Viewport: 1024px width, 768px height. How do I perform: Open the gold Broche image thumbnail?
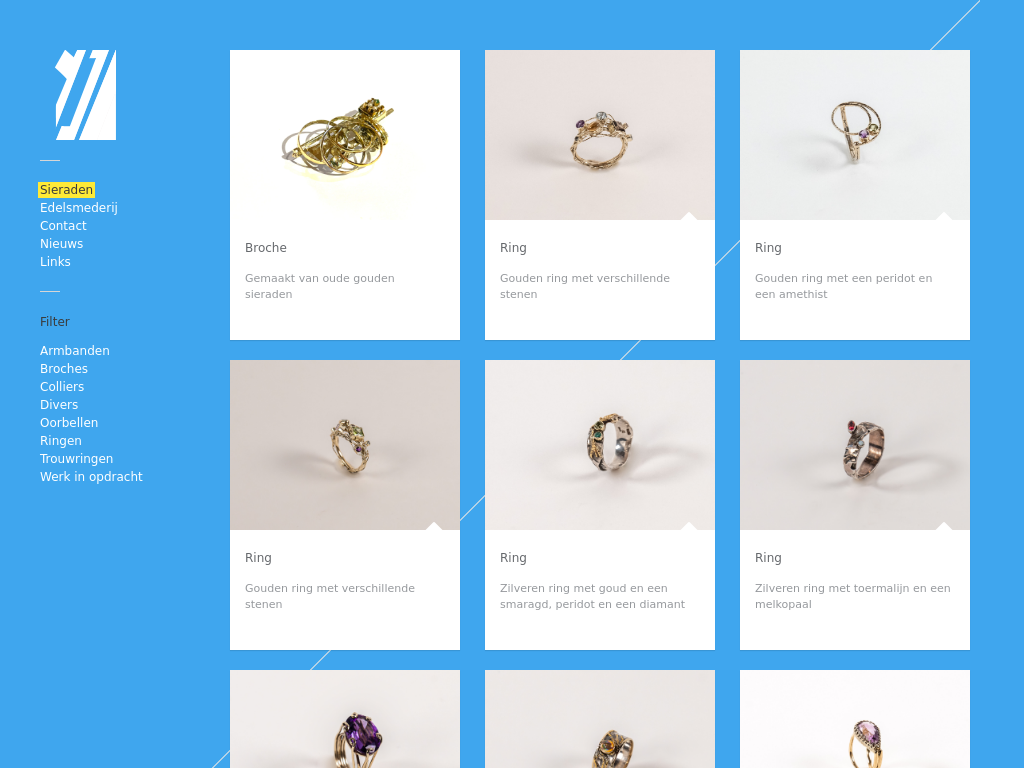point(345,135)
